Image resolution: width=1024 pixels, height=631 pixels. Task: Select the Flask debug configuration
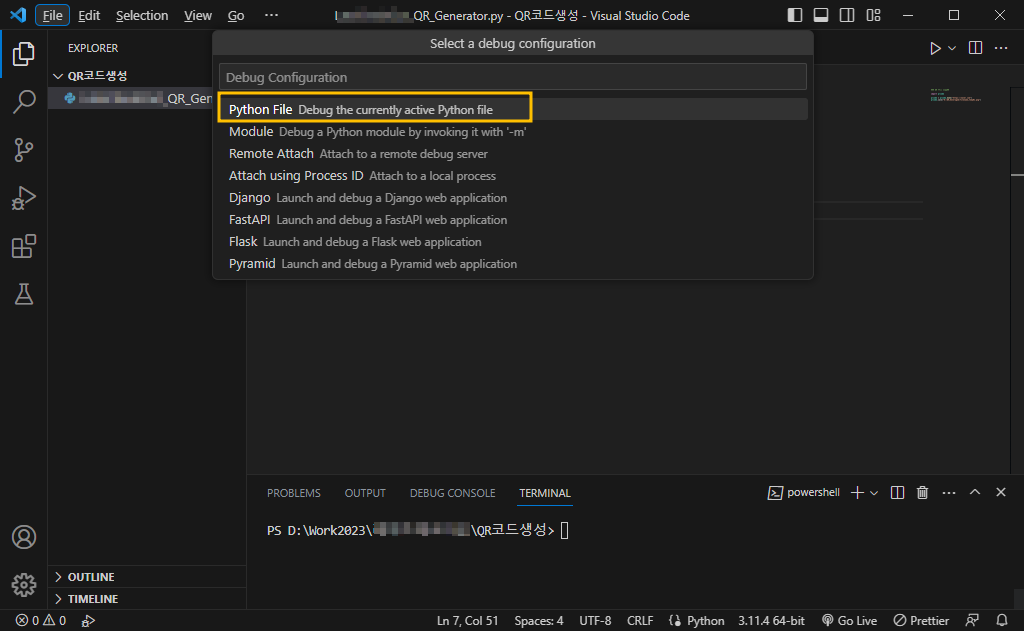(513, 242)
